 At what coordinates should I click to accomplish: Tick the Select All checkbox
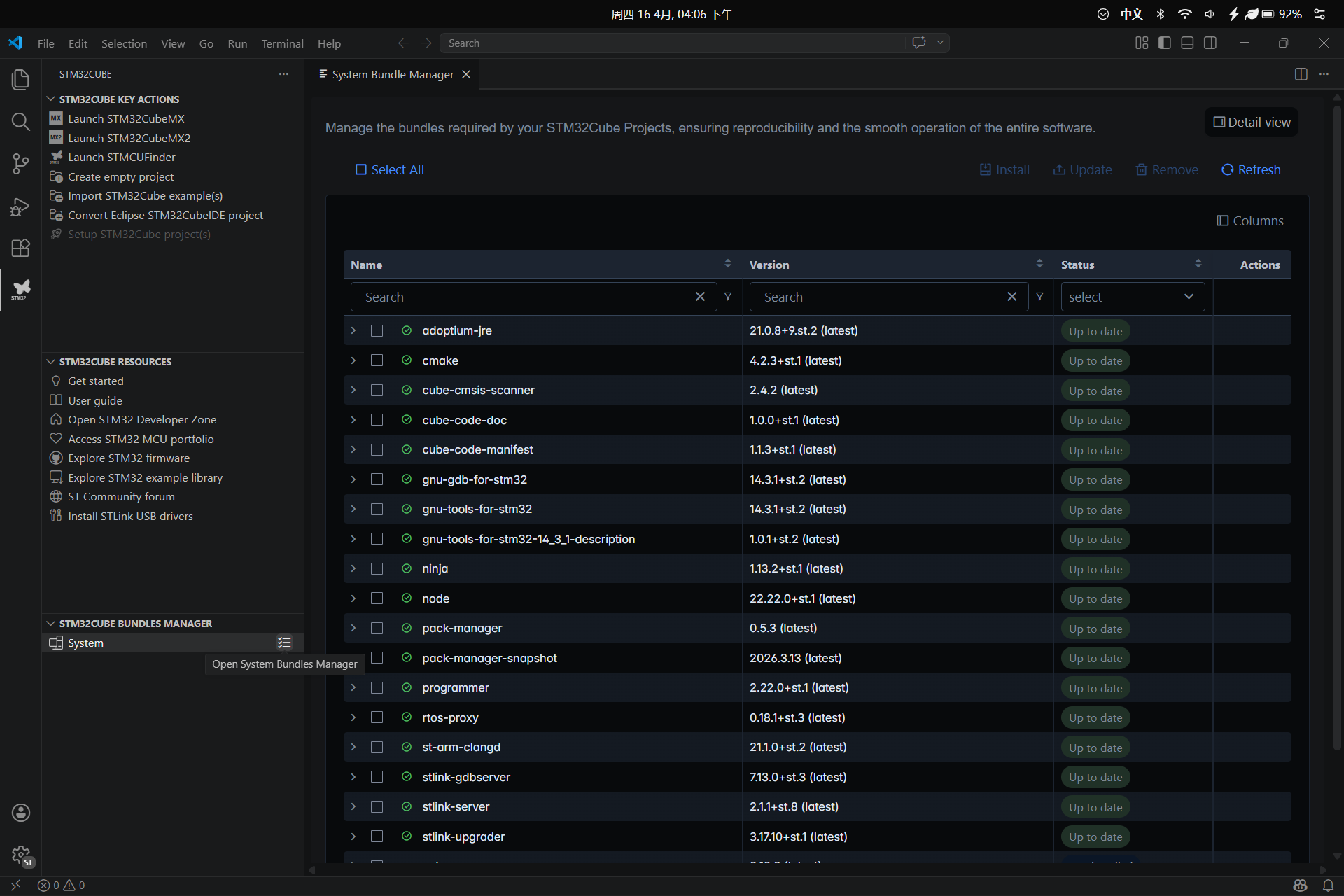(361, 169)
